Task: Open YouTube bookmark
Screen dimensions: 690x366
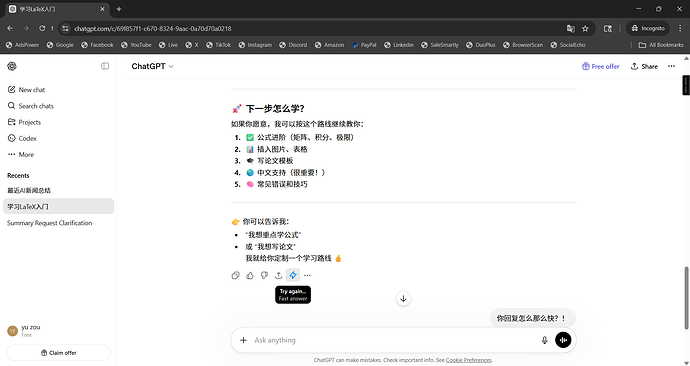Action: [136, 45]
